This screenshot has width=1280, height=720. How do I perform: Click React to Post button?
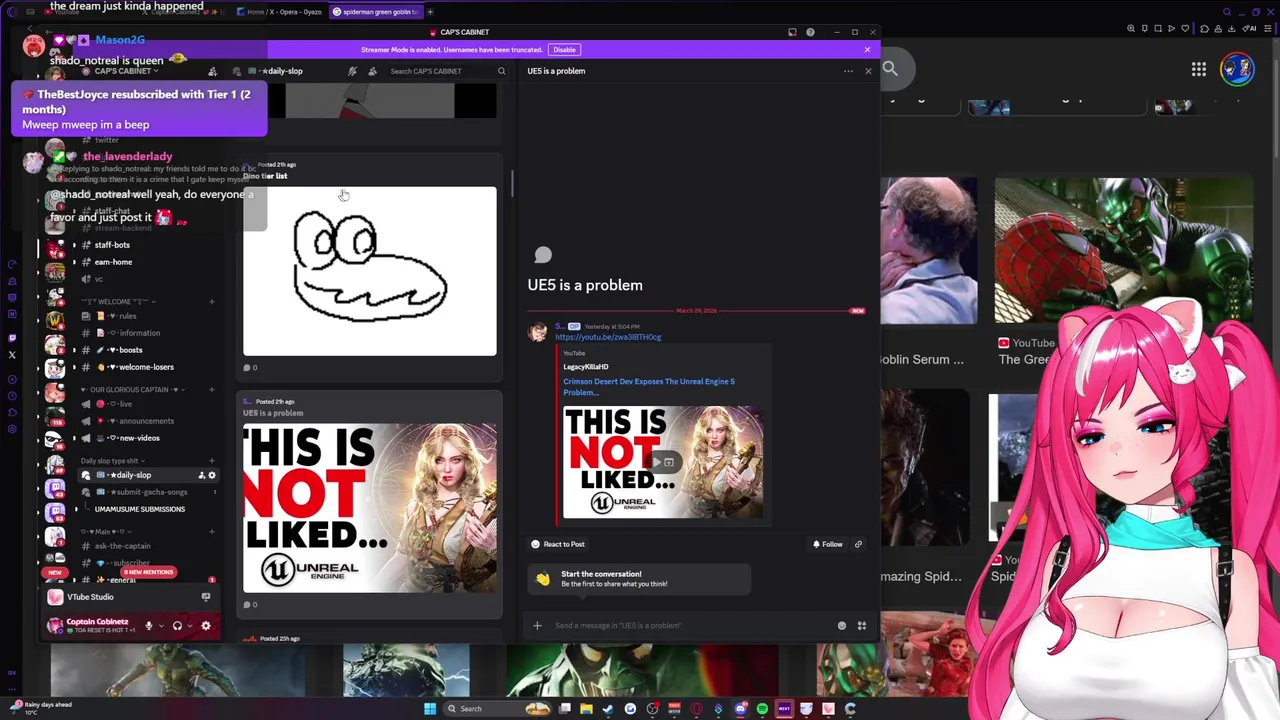pos(557,544)
